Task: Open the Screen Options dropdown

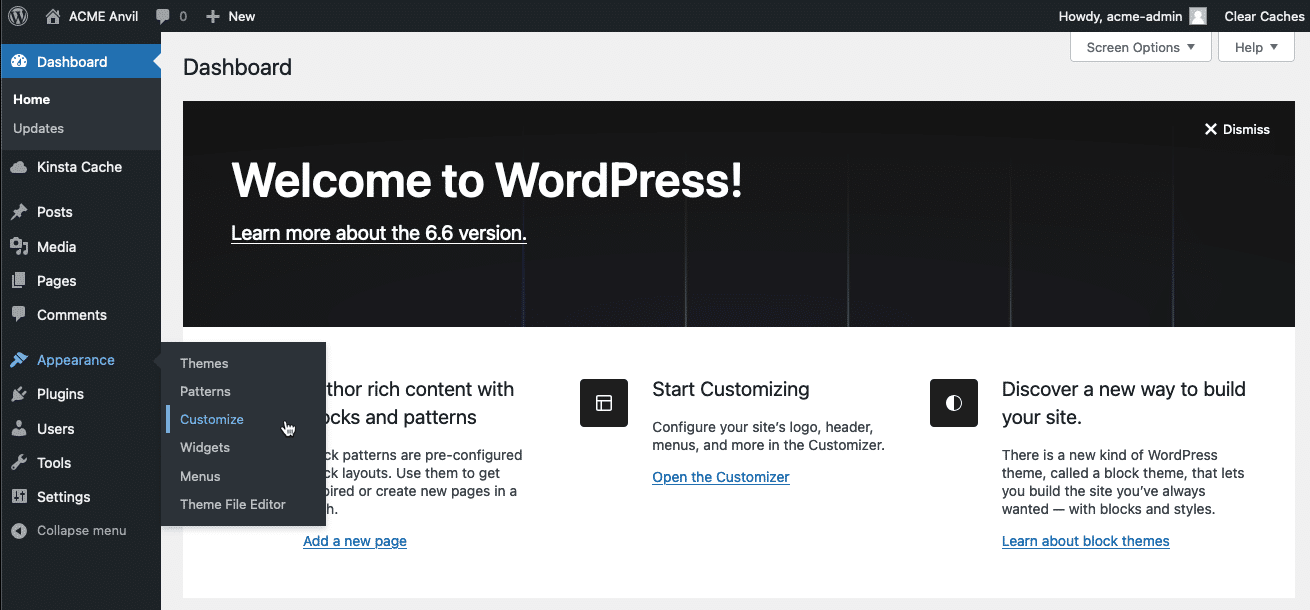Action: 1140,47
